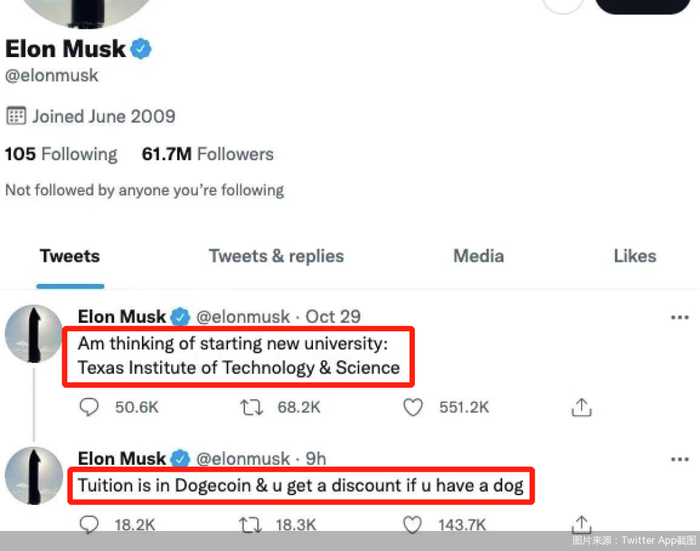700x551 pixels.
Task: Open the 61.7M Followers list
Action: click(207, 154)
